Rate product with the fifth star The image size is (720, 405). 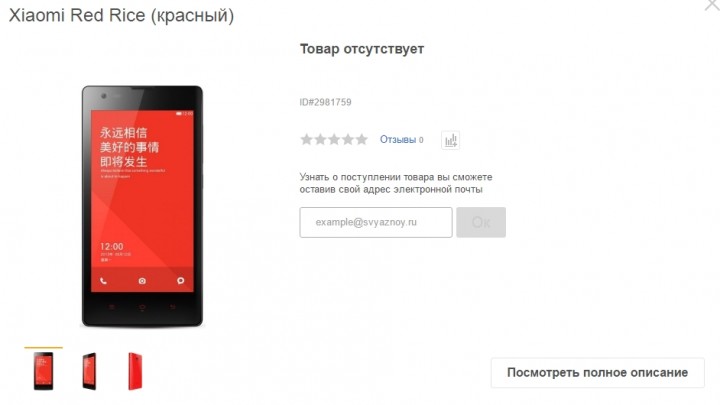[x=362, y=139]
